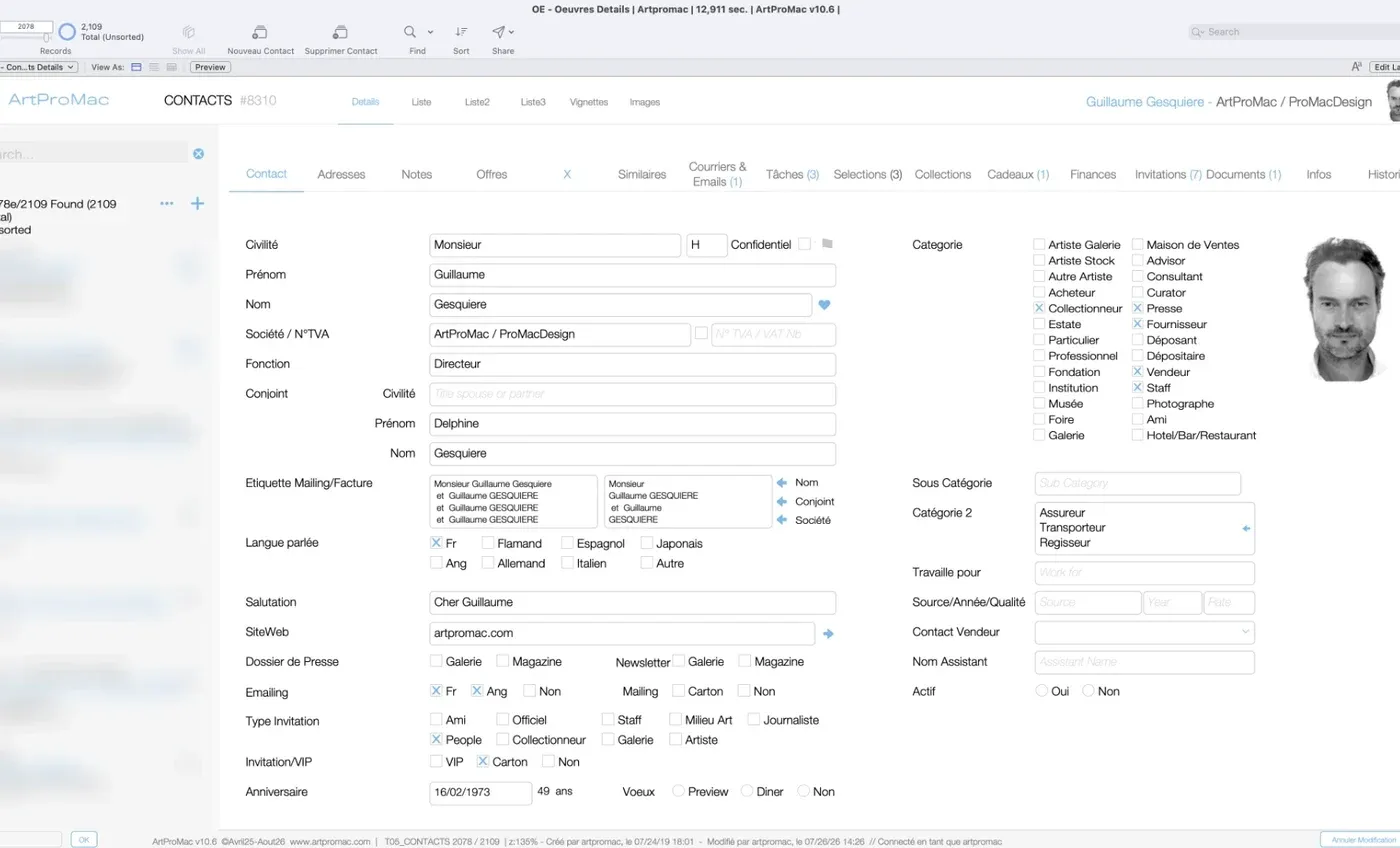This screenshot has height=848, width=1400.
Task: Click into the Prénom field containing Guillaume
Action: coord(632,275)
